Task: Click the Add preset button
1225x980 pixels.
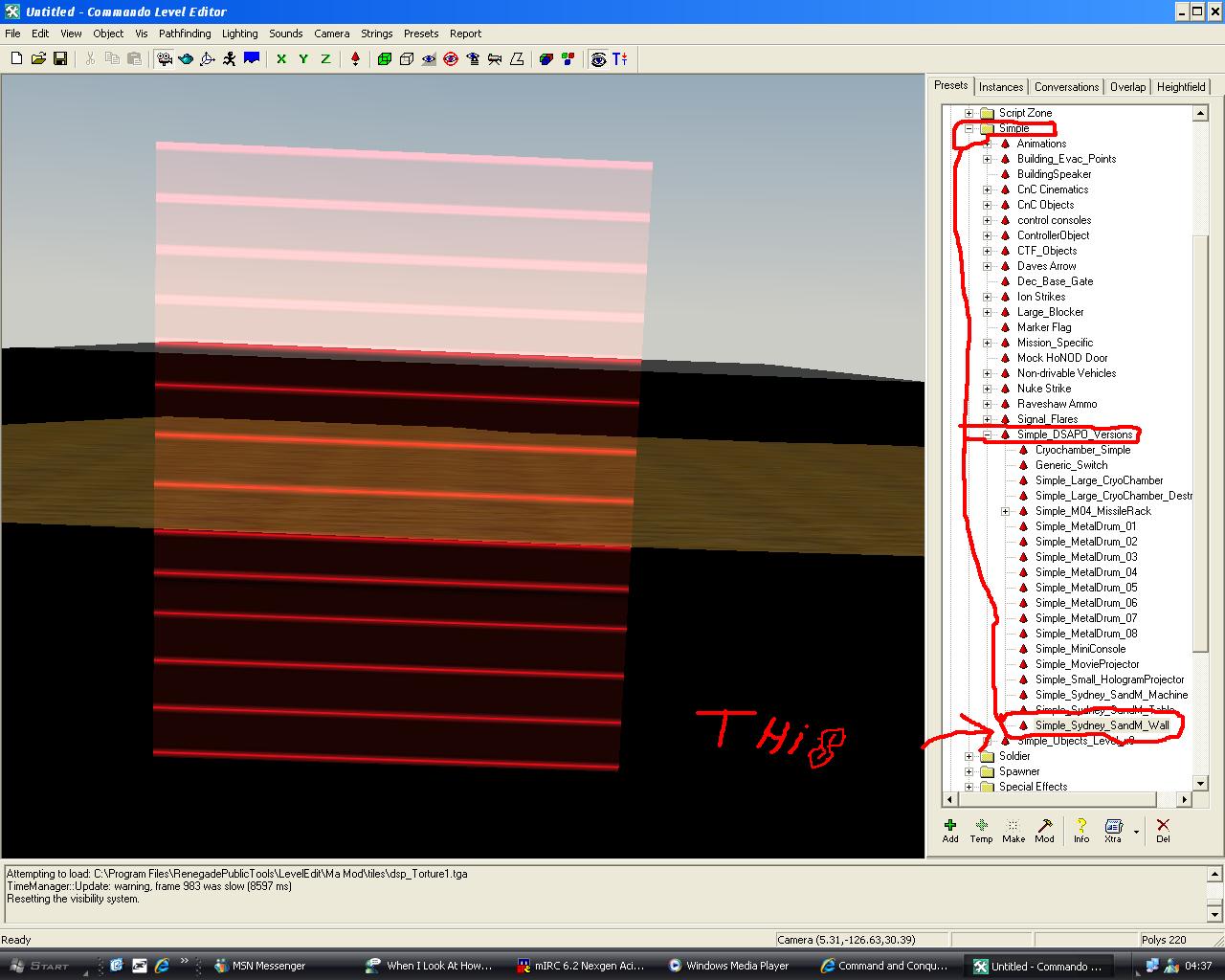Action: tap(950, 830)
